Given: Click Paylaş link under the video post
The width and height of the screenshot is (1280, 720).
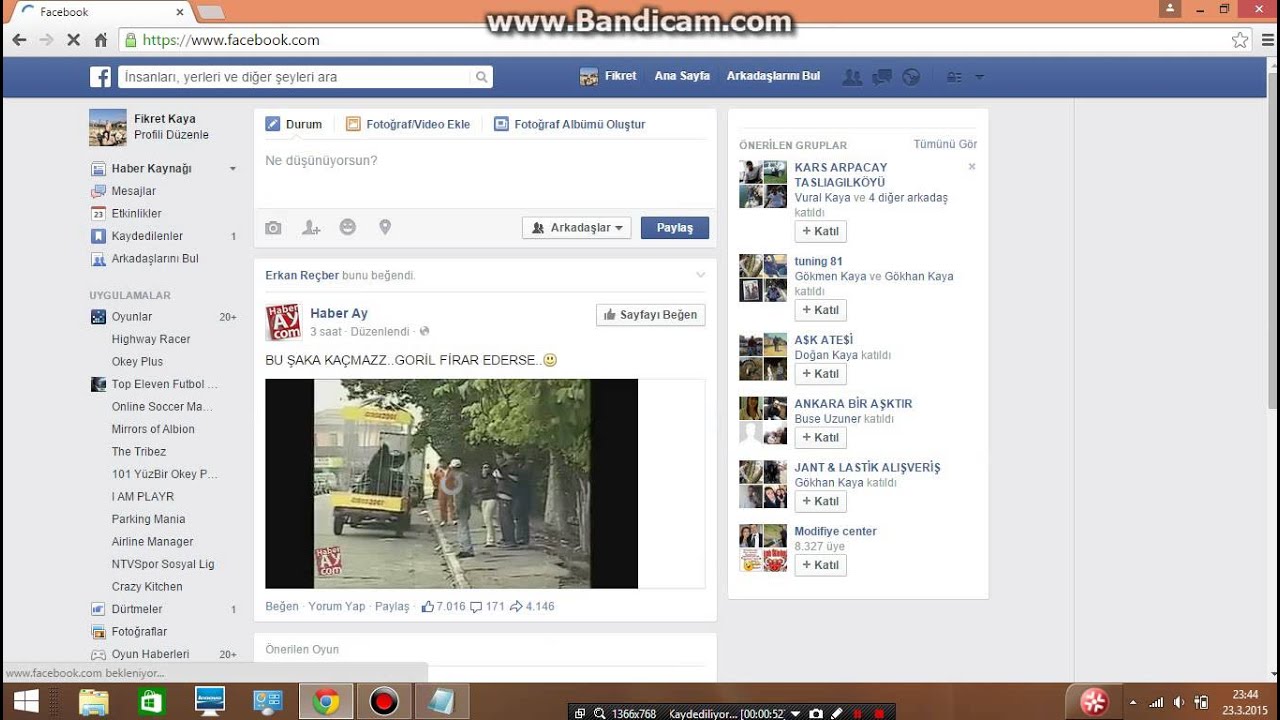Looking at the screenshot, I should (x=392, y=606).
